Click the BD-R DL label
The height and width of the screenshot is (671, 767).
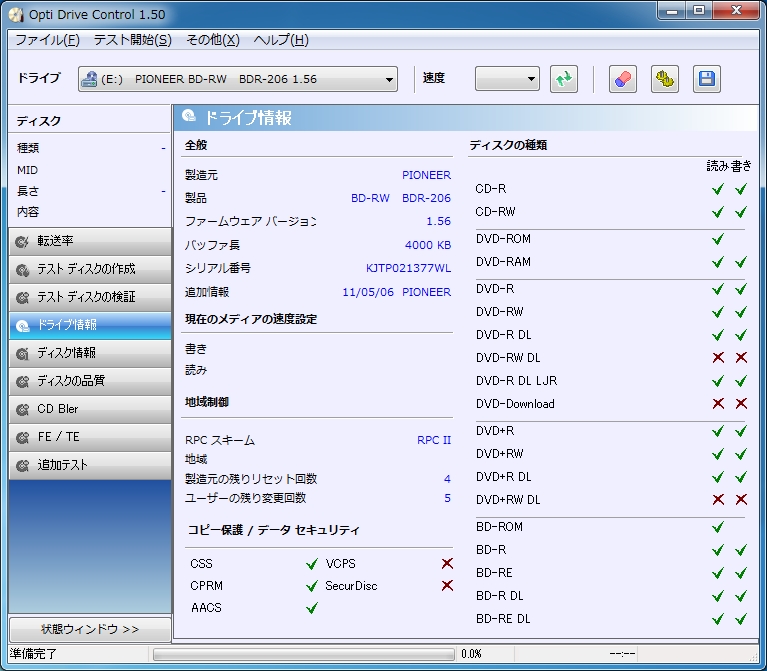tap(499, 596)
